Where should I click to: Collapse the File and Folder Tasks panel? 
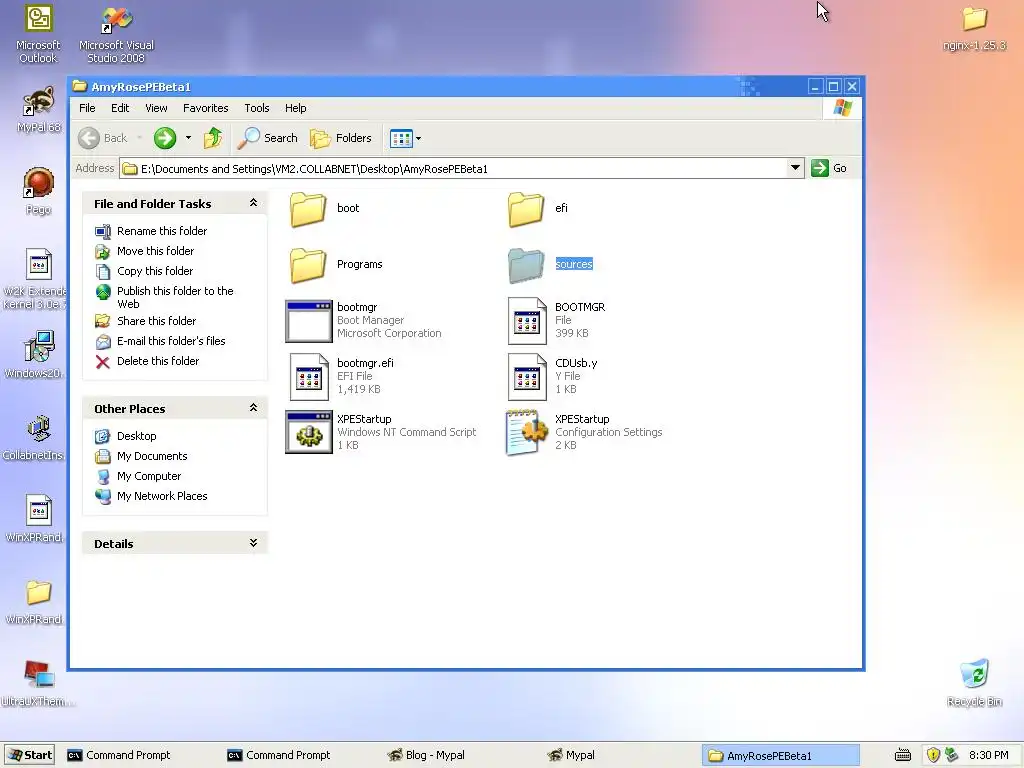(x=253, y=203)
